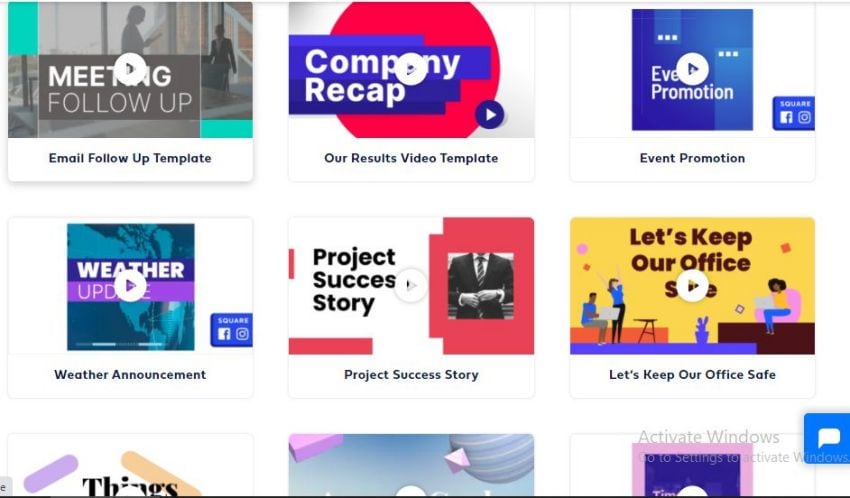
Task: Open the Event Promotion title link
Action: [x=692, y=158]
